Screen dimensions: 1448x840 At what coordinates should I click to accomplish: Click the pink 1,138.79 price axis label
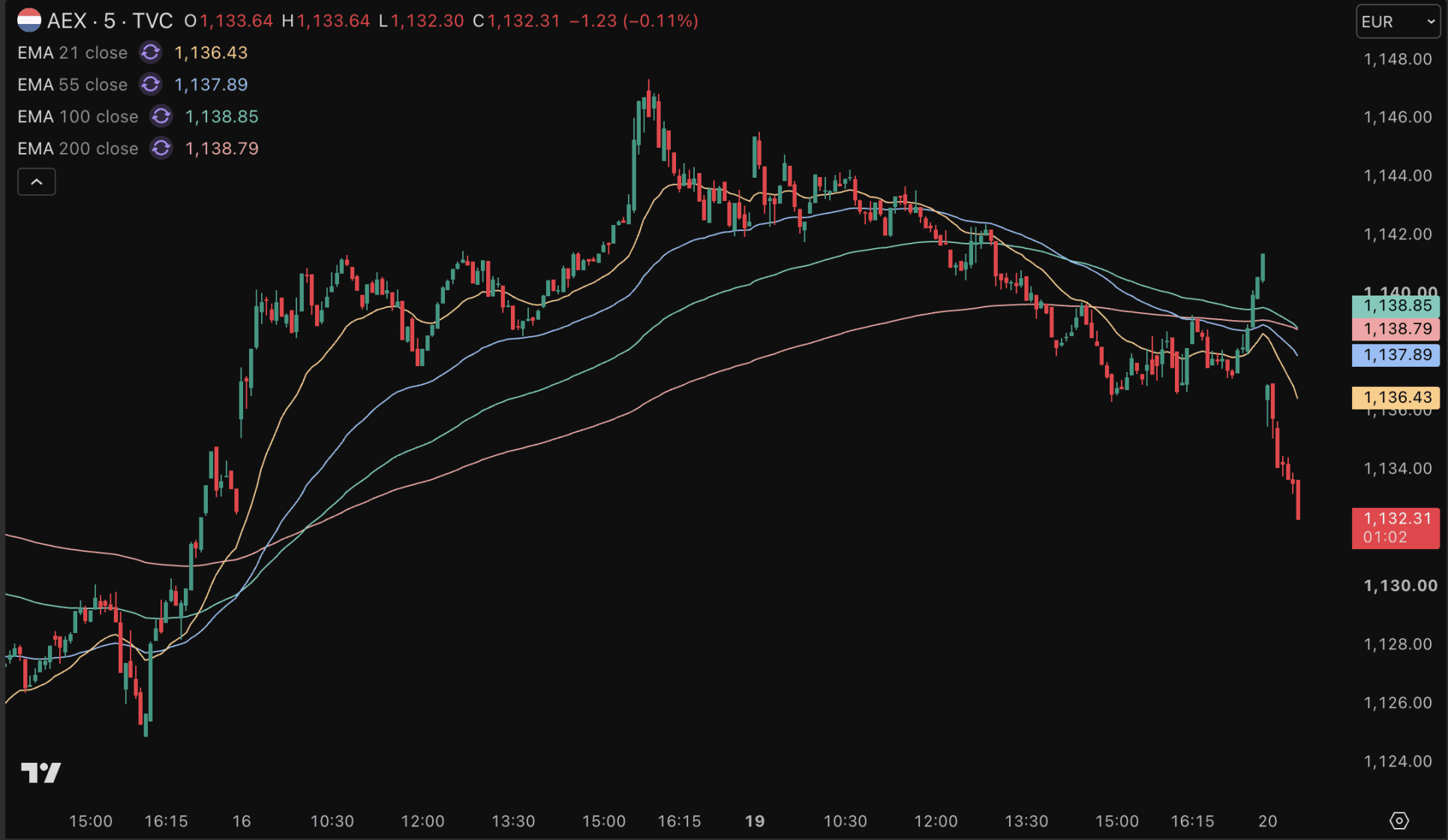(1395, 329)
